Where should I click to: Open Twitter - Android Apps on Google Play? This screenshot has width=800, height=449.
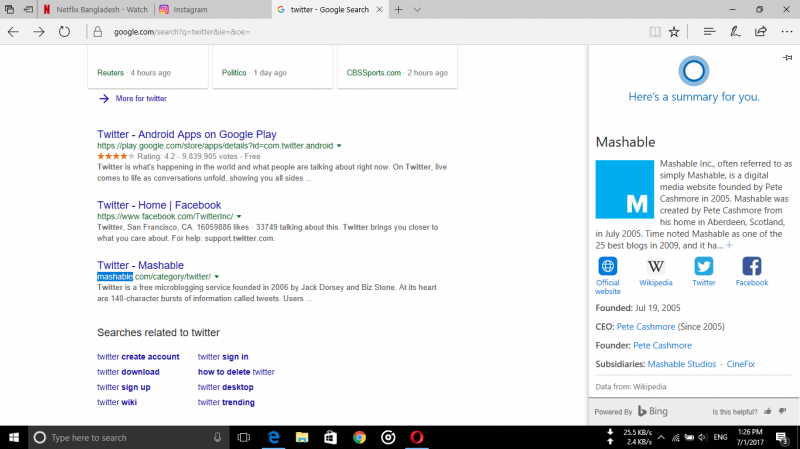[x=187, y=134]
